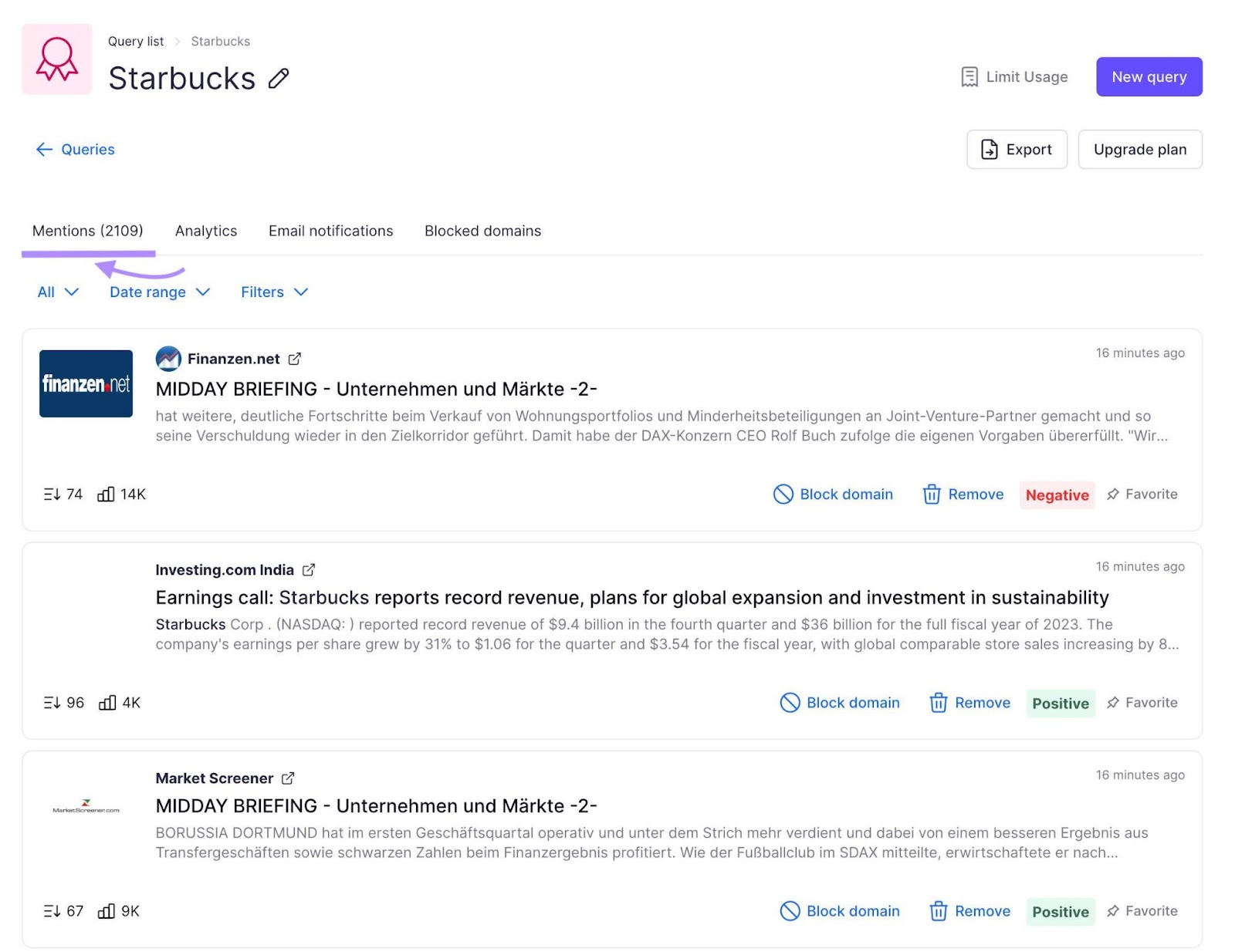Image resolution: width=1235 pixels, height=952 pixels.
Task: Favorite the Finanzen.net mention
Action: pyautogui.click(x=1142, y=495)
